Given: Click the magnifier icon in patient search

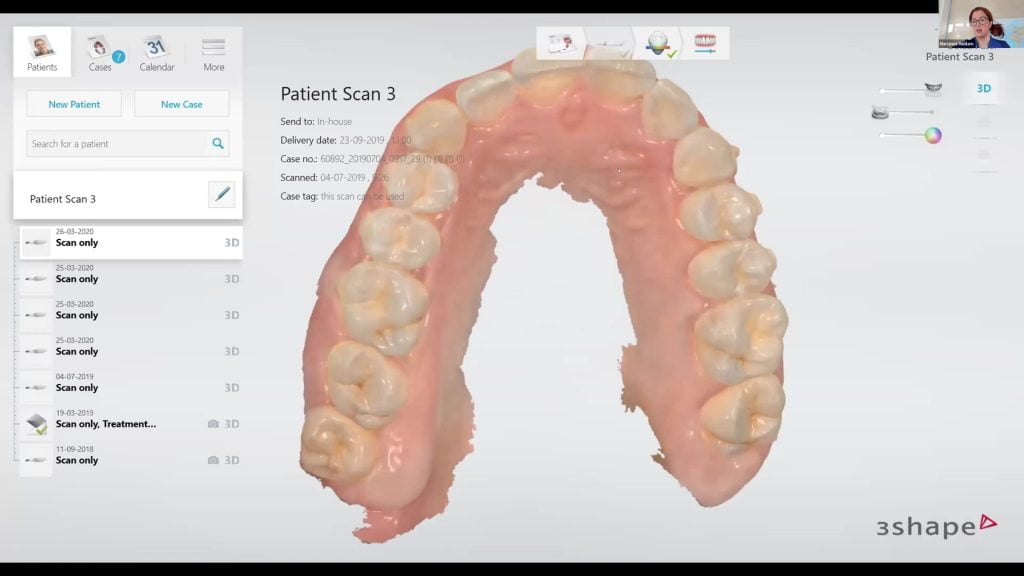Looking at the screenshot, I should [x=218, y=144].
